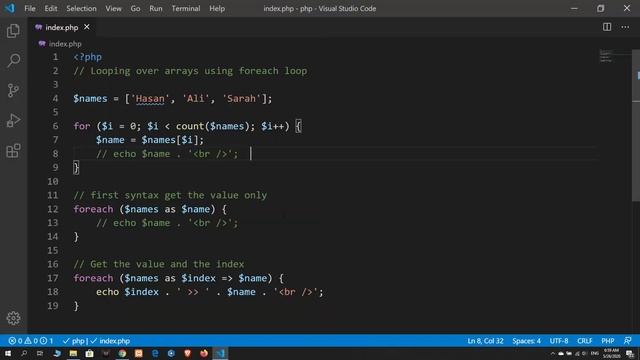This screenshot has height=360, width=640.
Task: Open the VS Code logo application menu
Action: pos(10,8)
